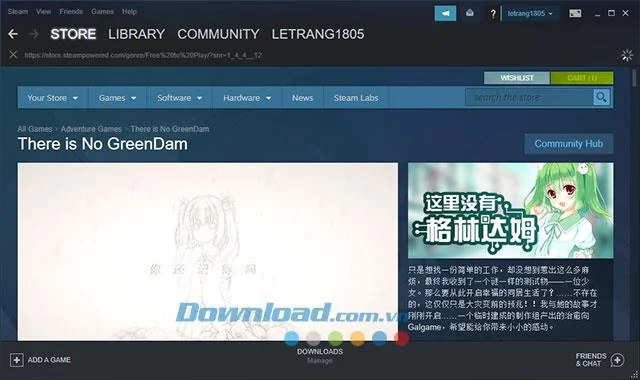
Task: Switch to the STORE tab
Action: [x=73, y=34]
